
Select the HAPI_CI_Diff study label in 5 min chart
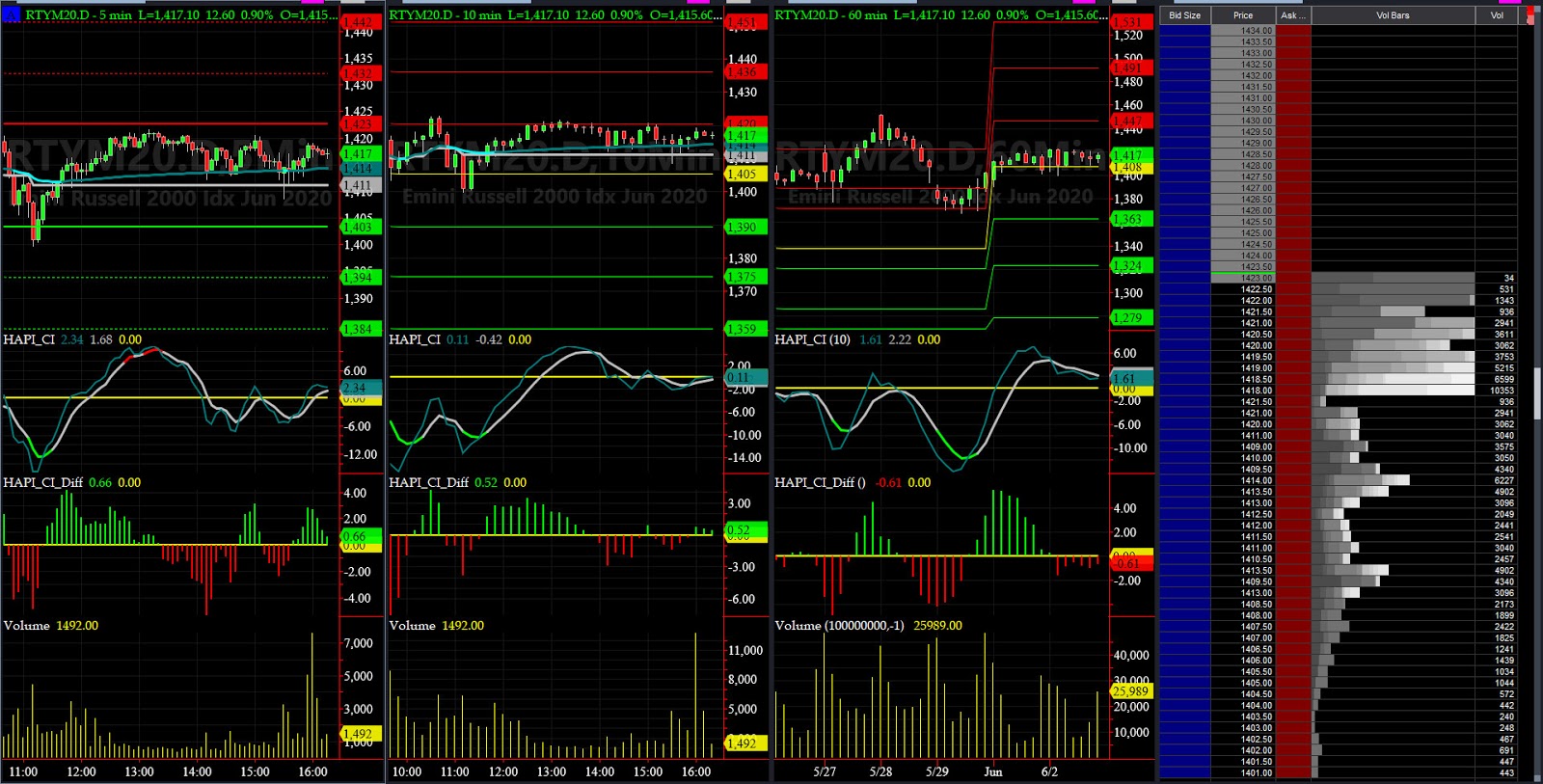[x=42, y=482]
